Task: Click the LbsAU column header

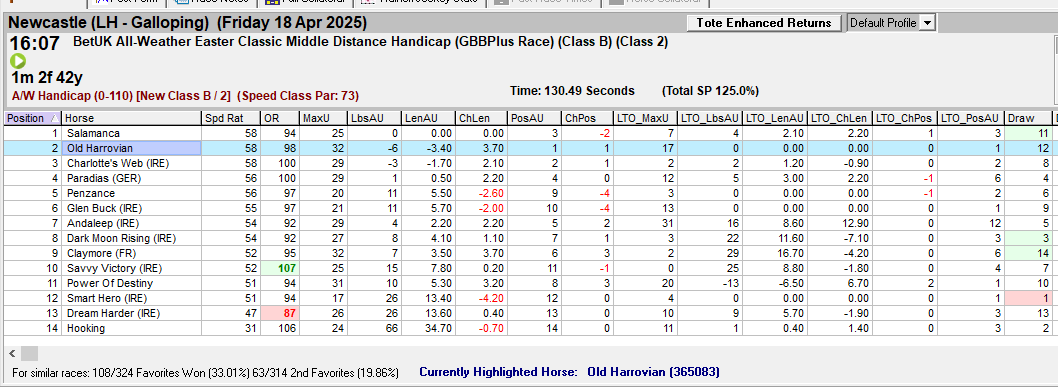Action: coord(374,118)
